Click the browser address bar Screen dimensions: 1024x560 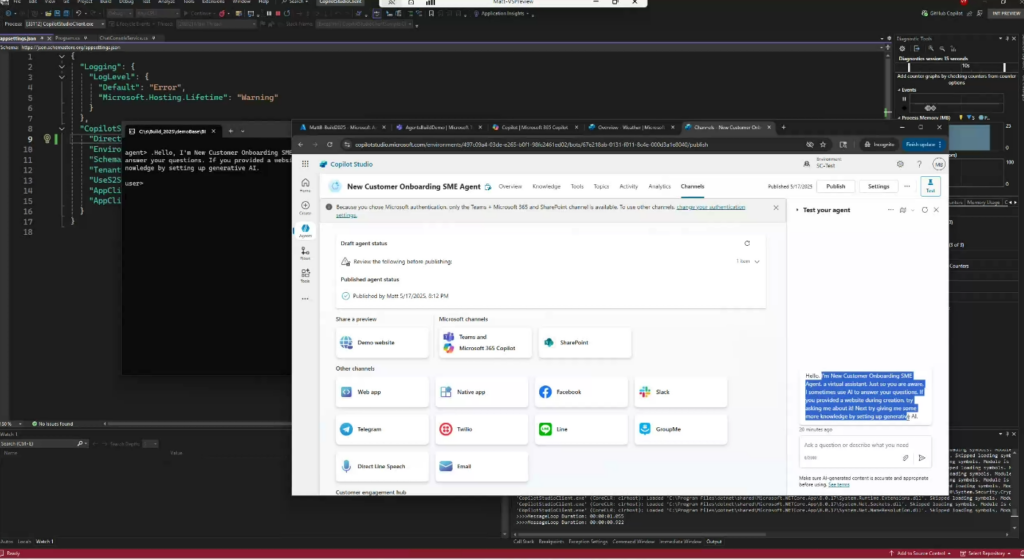(577, 144)
